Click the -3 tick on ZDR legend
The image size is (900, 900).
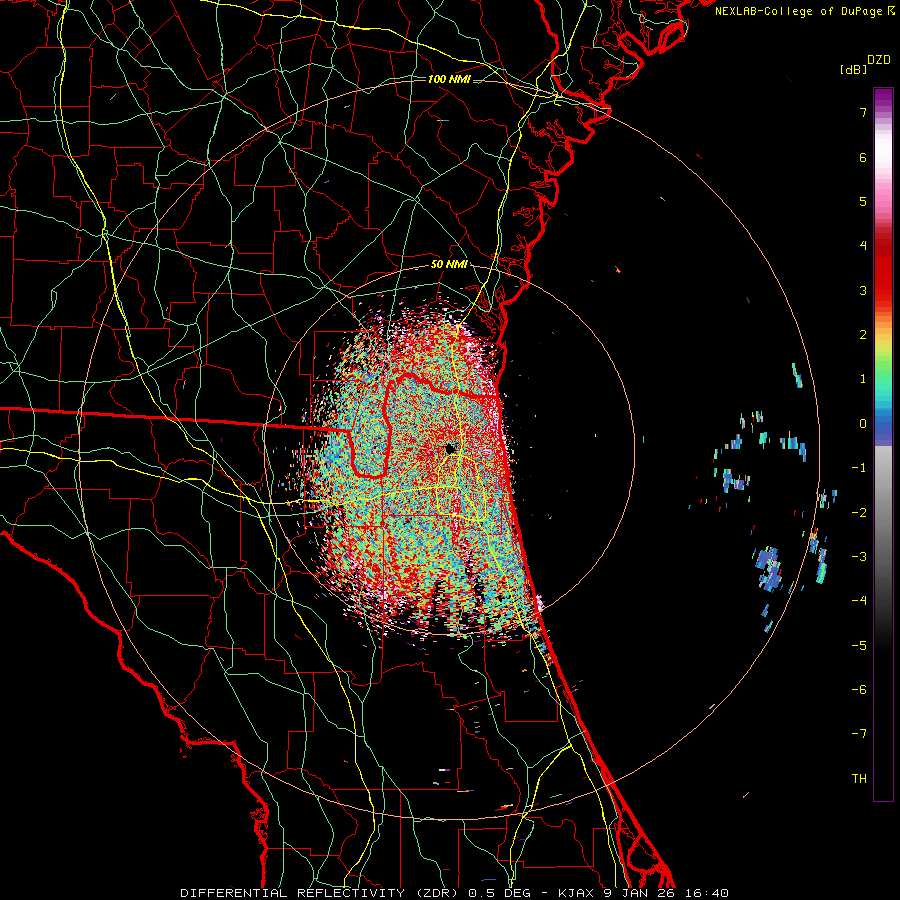[x=859, y=557]
